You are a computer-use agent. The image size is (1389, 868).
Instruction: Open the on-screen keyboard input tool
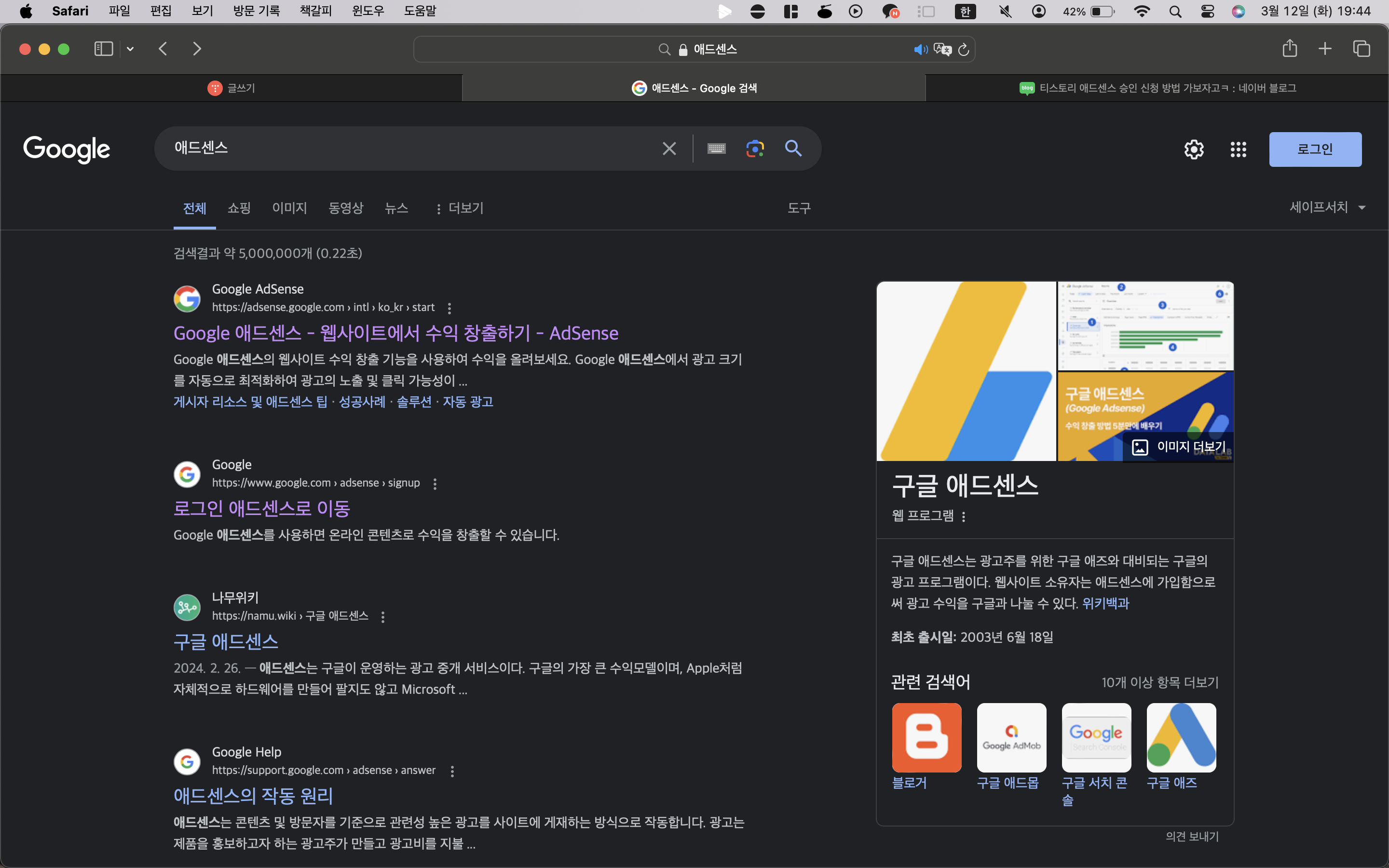click(x=716, y=149)
